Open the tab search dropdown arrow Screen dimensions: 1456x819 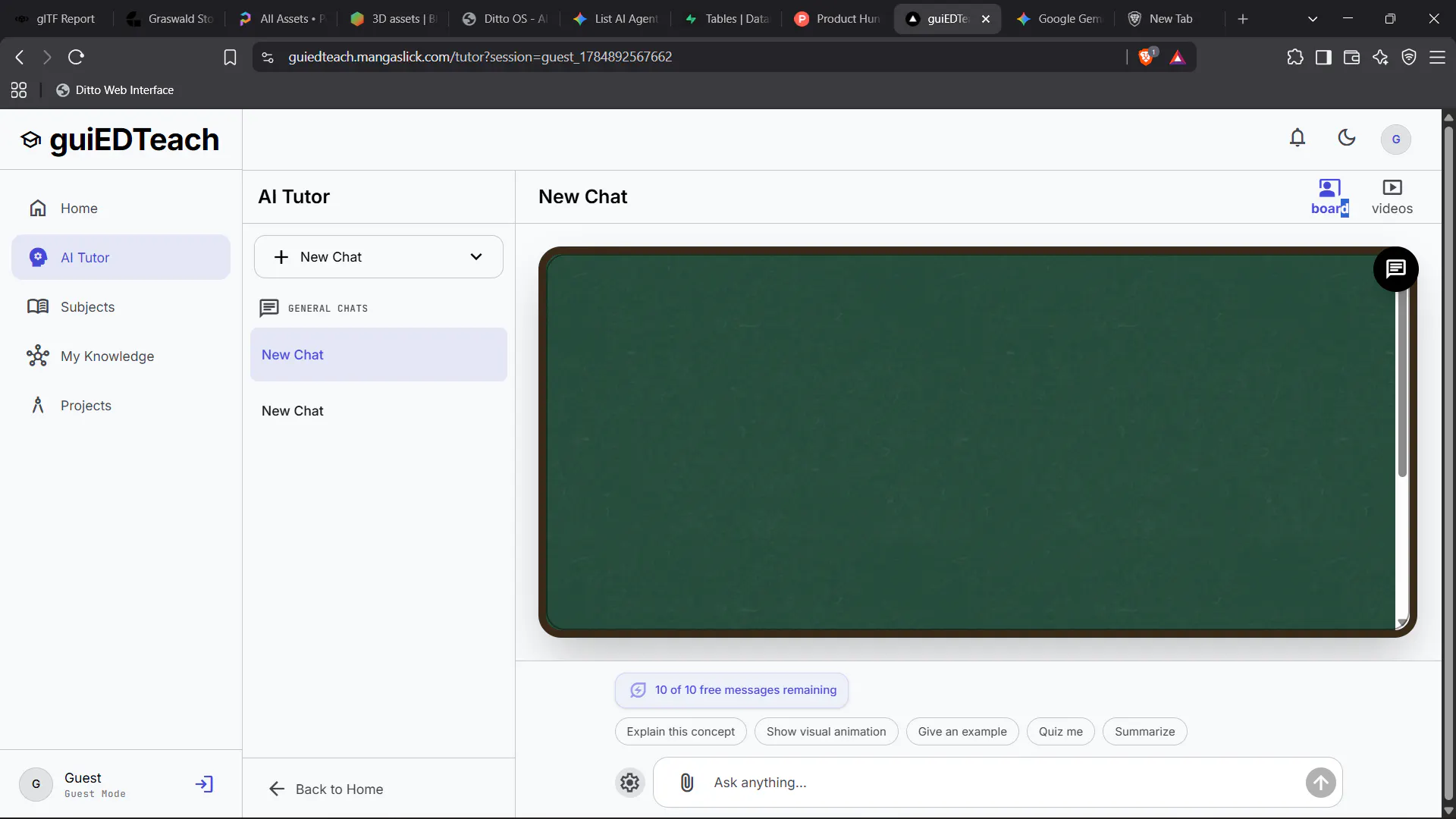pos(1313,19)
